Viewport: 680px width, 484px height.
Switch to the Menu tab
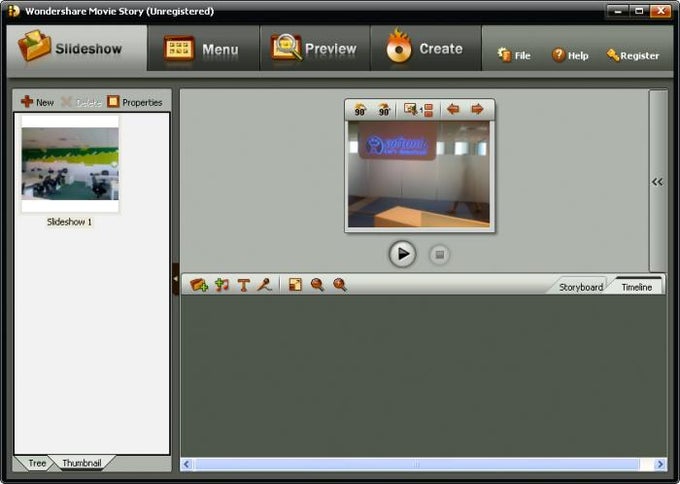(x=203, y=49)
